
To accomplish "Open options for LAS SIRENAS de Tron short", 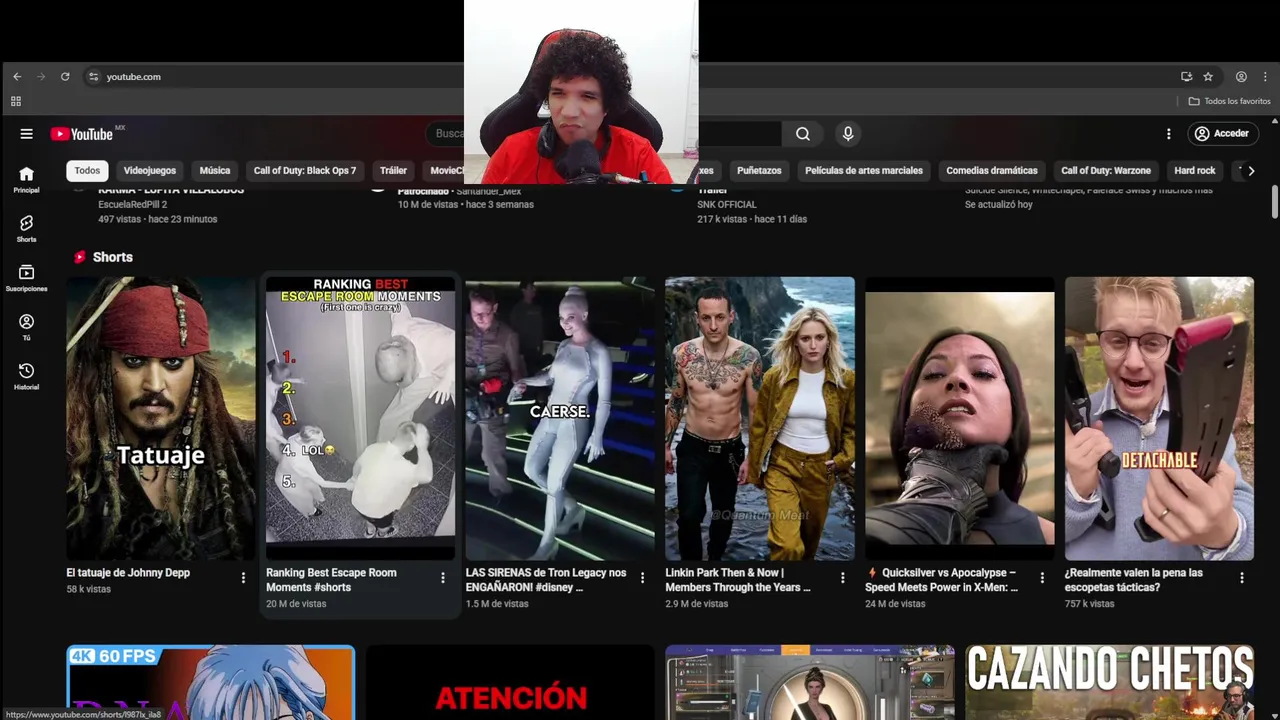I will click(643, 578).
